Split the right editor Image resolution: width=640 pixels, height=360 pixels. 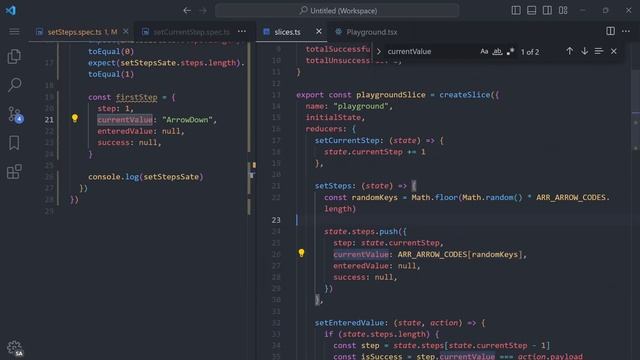(x=610, y=31)
